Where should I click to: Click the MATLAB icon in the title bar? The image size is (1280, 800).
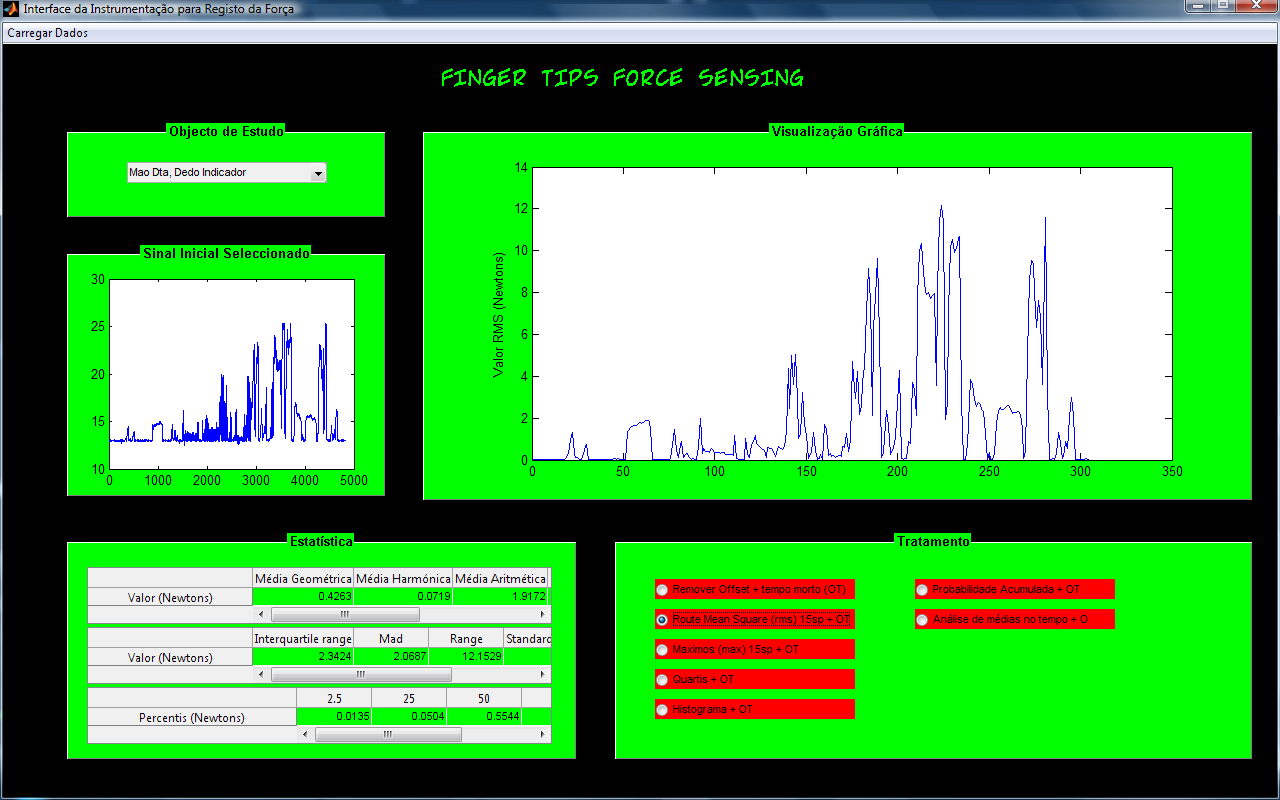click(x=12, y=9)
